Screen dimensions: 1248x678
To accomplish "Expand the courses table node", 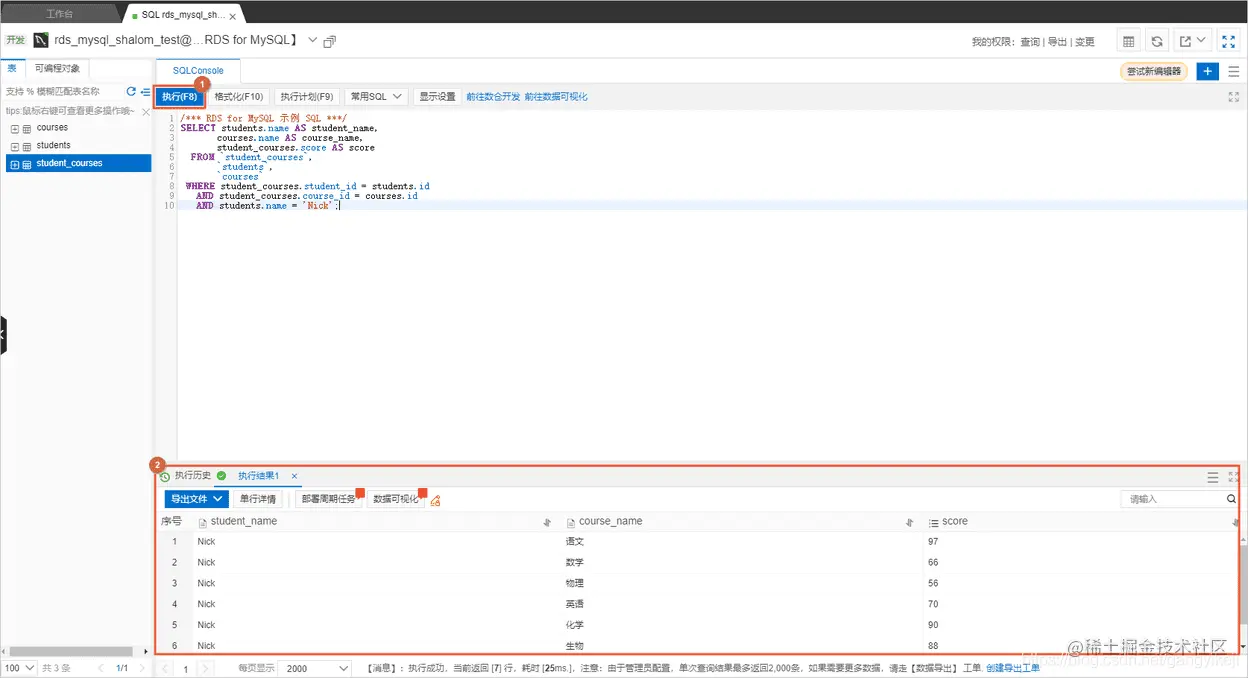I will (15, 129).
